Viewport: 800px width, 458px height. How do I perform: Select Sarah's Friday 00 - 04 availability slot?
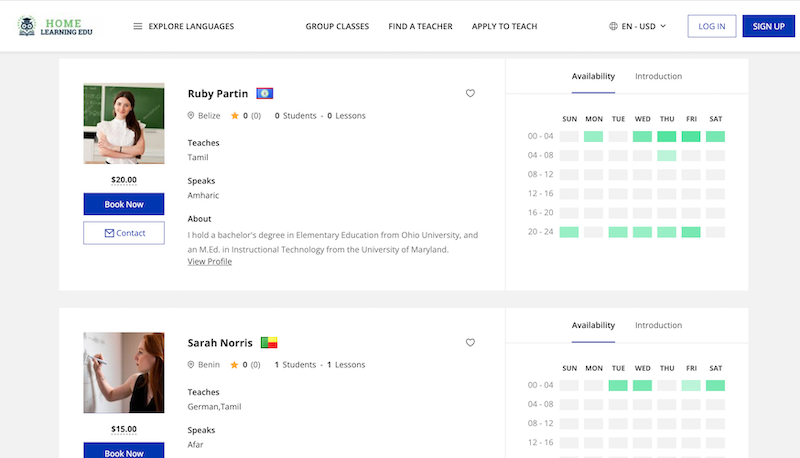(x=691, y=386)
